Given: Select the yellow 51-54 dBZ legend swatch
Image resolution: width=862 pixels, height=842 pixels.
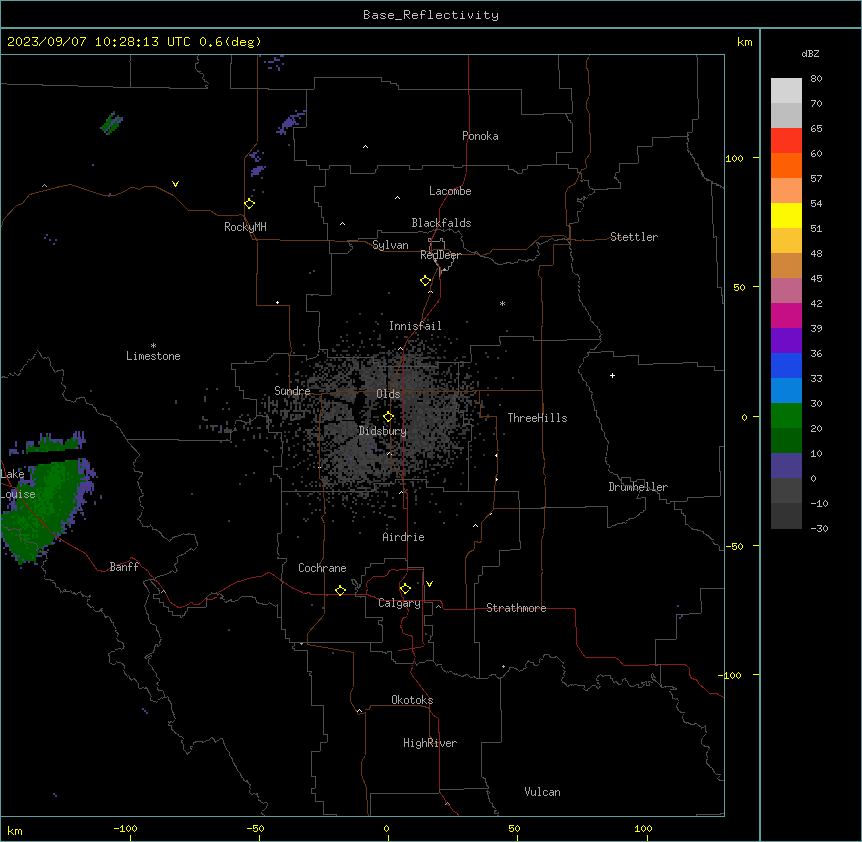Looking at the screenshot, I should point(786,215).
